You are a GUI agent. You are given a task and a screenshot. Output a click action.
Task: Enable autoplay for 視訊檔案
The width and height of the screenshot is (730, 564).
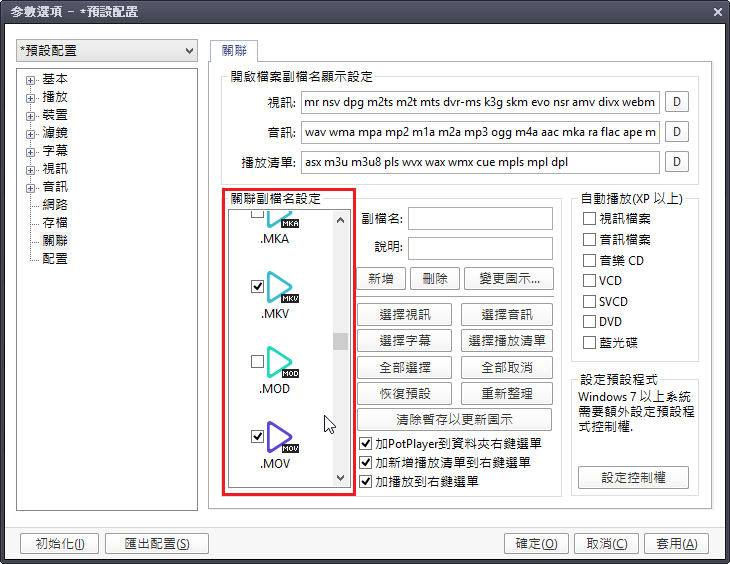(589, 218)
